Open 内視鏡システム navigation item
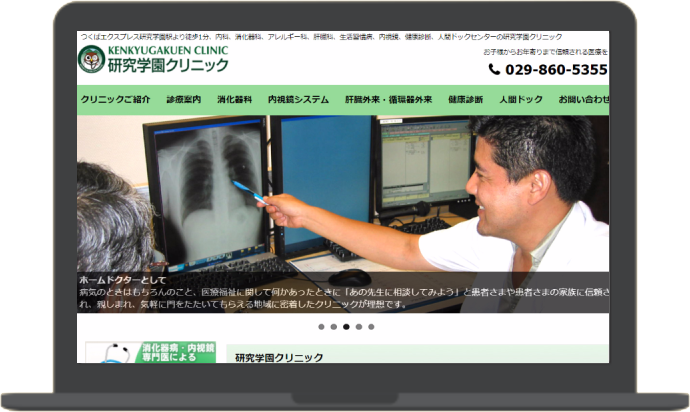 pos(298,99)
